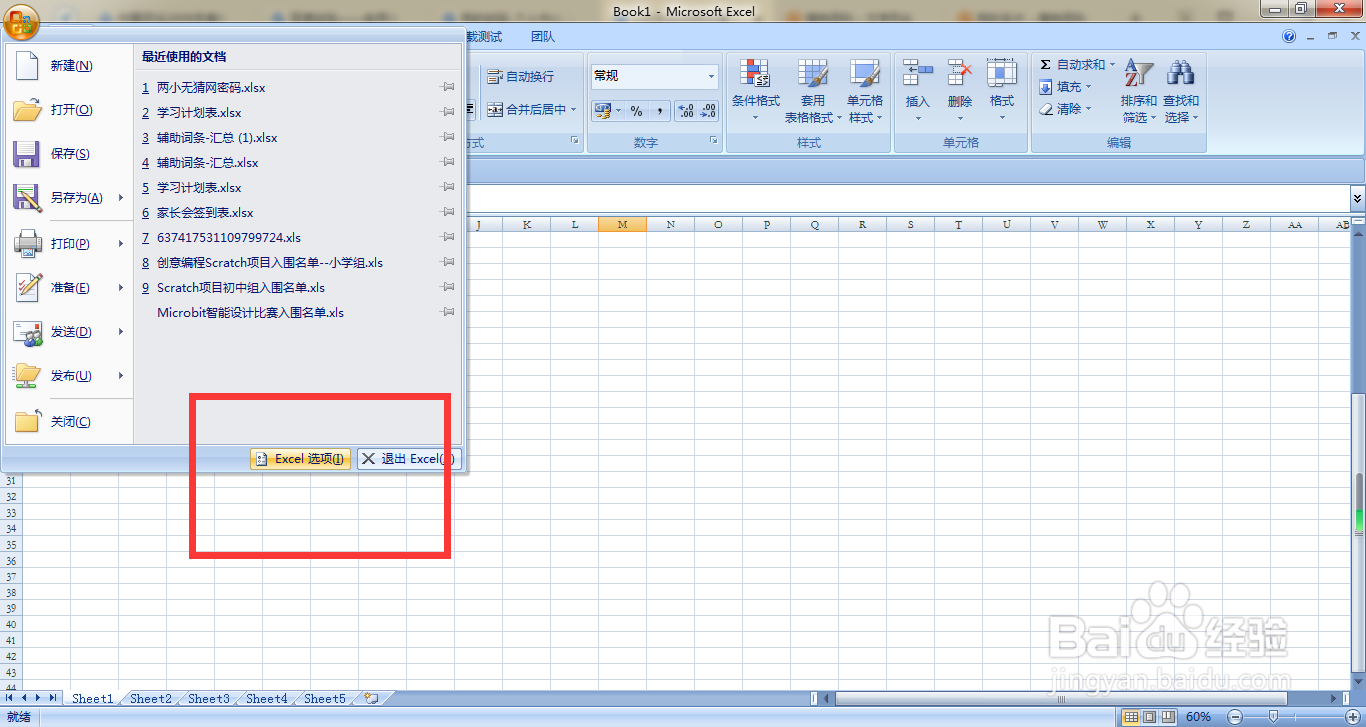Switch to the 团队 ribbon tab
Image resolution: width=1366 pixels, height=727 pixels.
[x=543, y=37]
